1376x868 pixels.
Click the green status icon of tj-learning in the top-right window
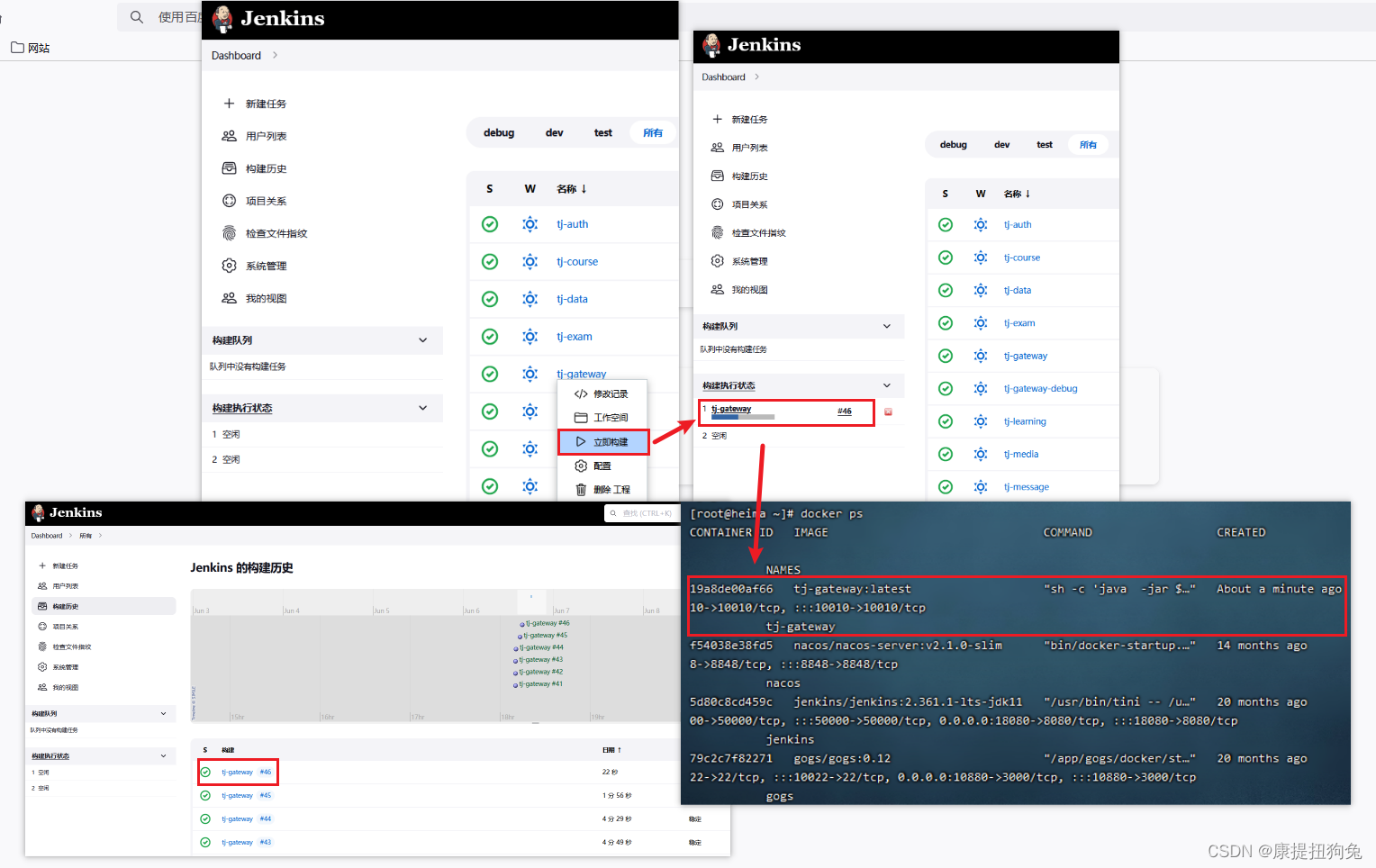click(946, 421)
